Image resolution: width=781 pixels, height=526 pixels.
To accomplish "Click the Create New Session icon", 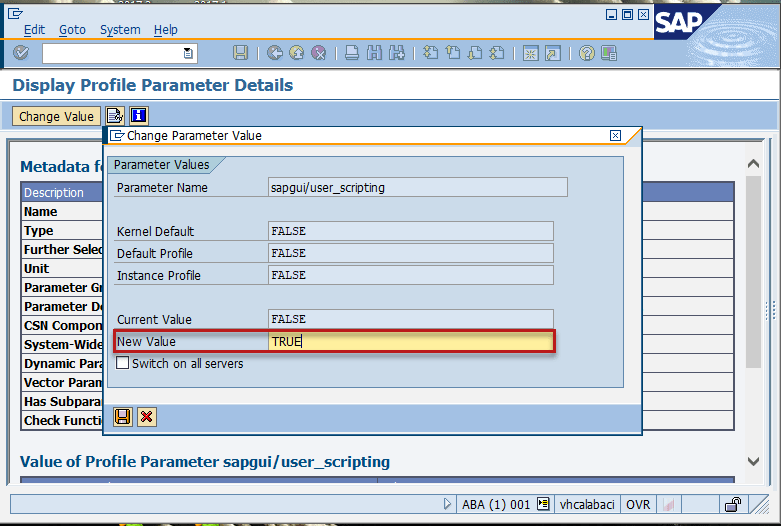I will [x=530, y=53].
